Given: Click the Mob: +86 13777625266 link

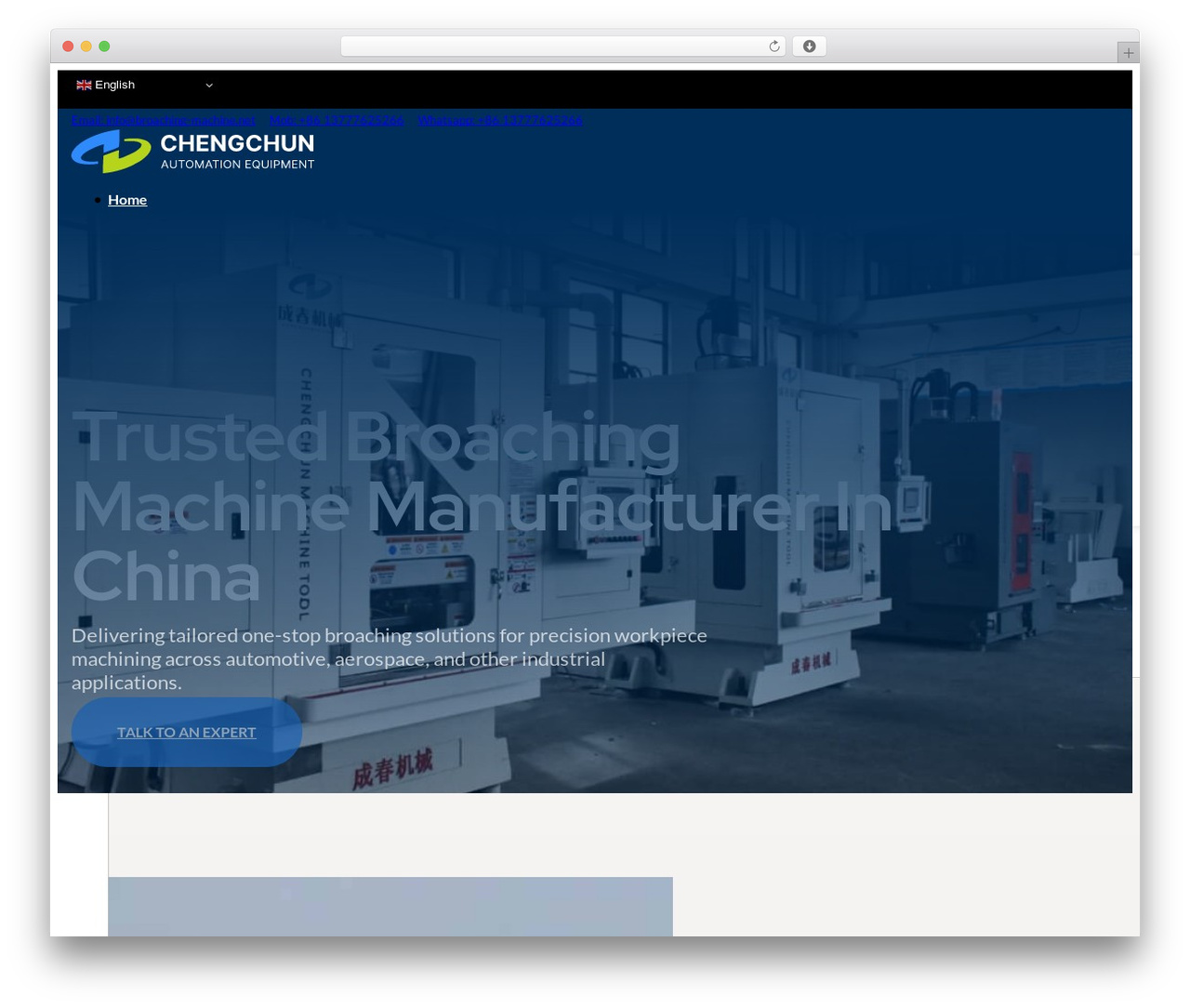Looking at the screenshot, I should coord(337,120).
